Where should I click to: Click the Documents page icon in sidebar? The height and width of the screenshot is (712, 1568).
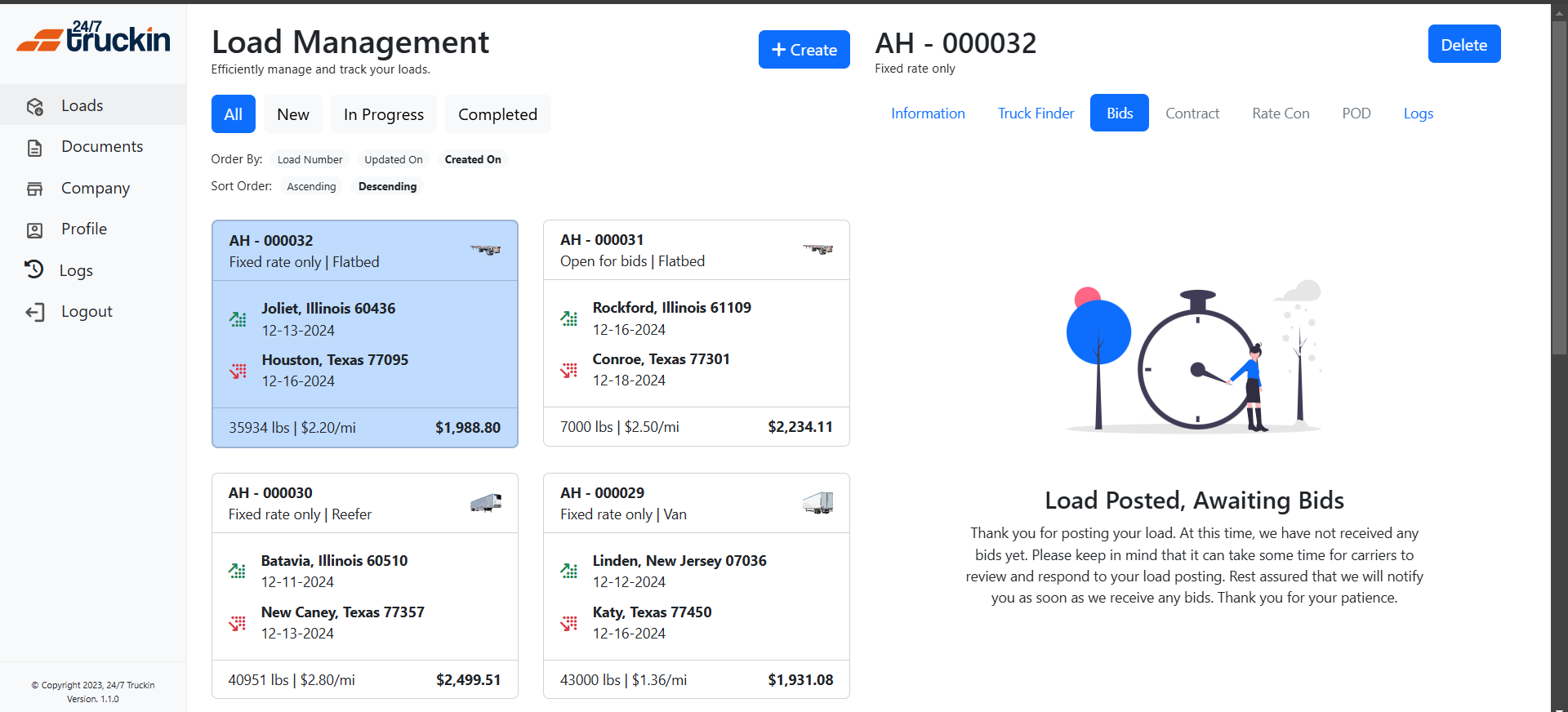[x=35, y=148]
